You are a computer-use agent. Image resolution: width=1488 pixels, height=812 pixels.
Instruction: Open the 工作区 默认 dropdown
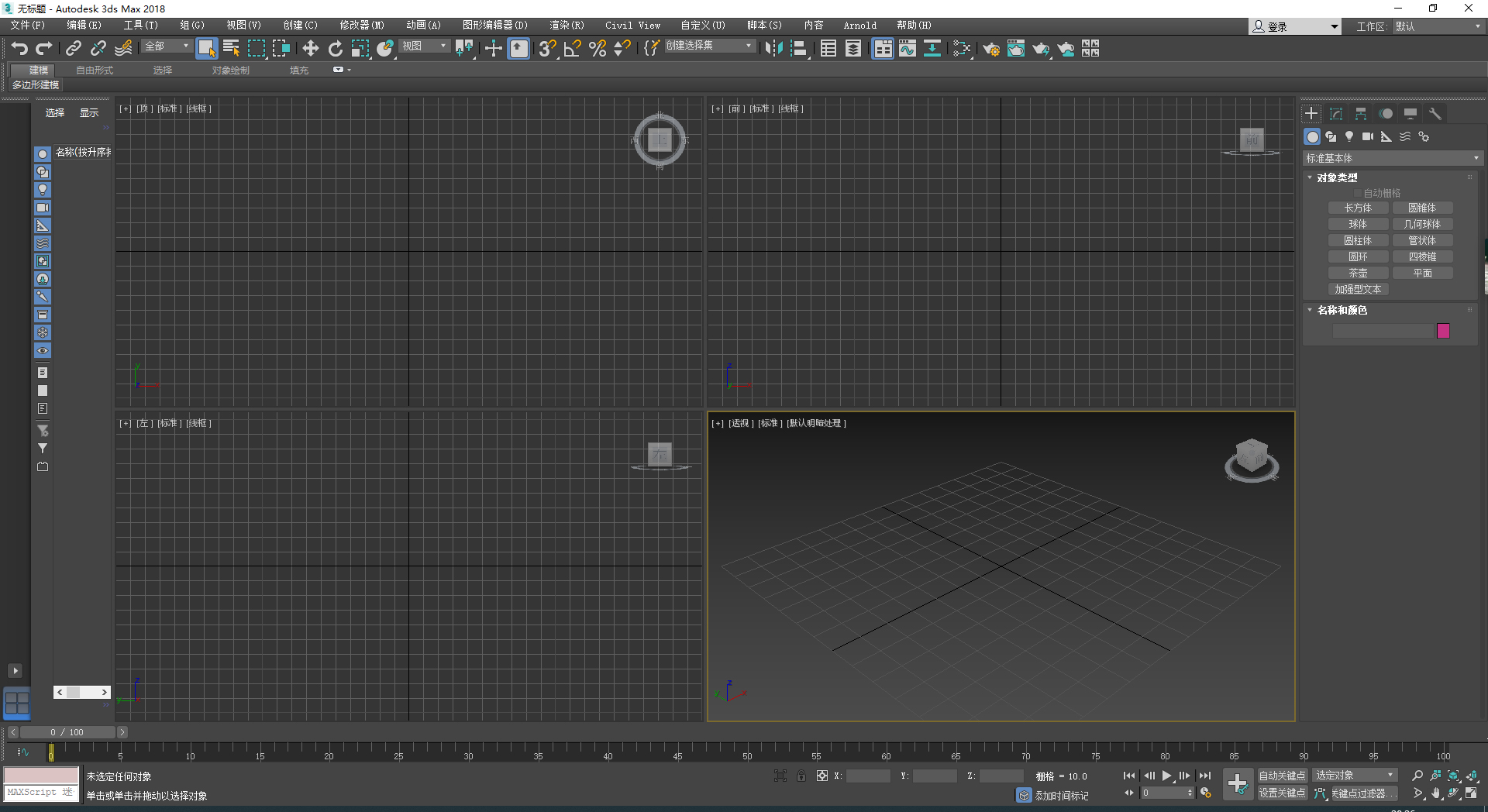point(1438,26)
